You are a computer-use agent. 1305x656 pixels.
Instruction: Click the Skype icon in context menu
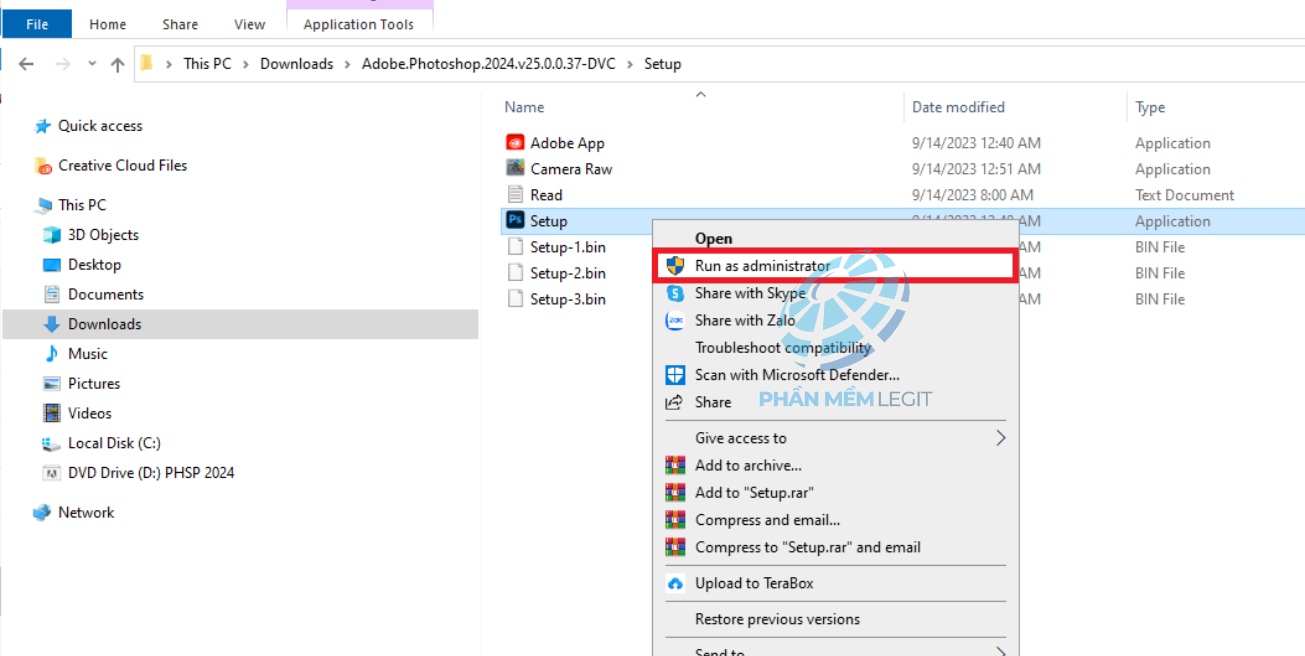pyautogui.click(x=675, y=294)
